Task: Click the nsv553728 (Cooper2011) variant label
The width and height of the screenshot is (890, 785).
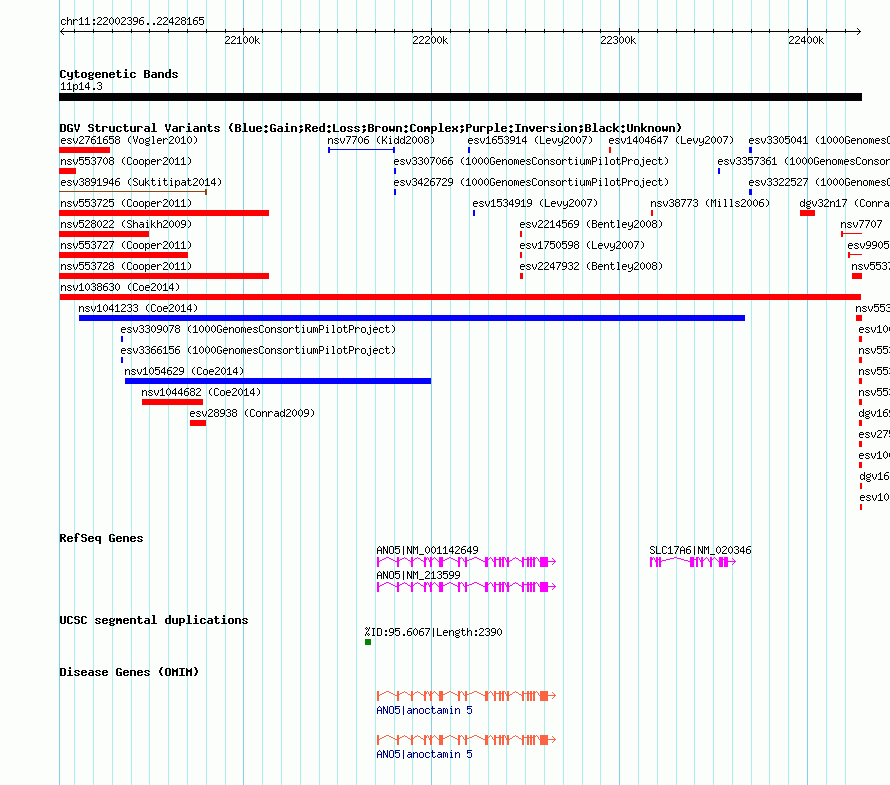Action: [126, 266]
